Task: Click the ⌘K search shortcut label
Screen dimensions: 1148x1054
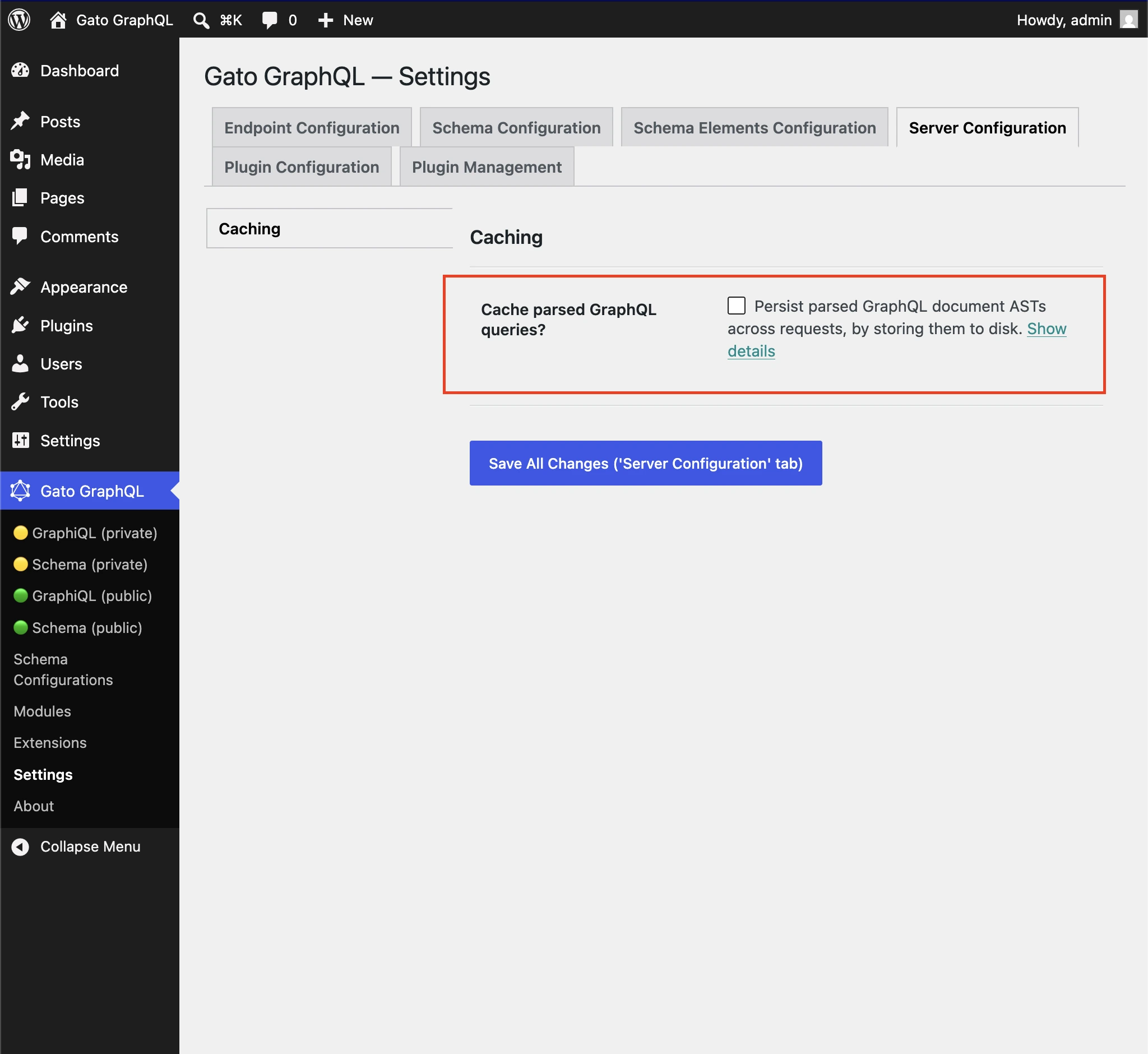Action: pyautogui.click(x=231, y=21)
